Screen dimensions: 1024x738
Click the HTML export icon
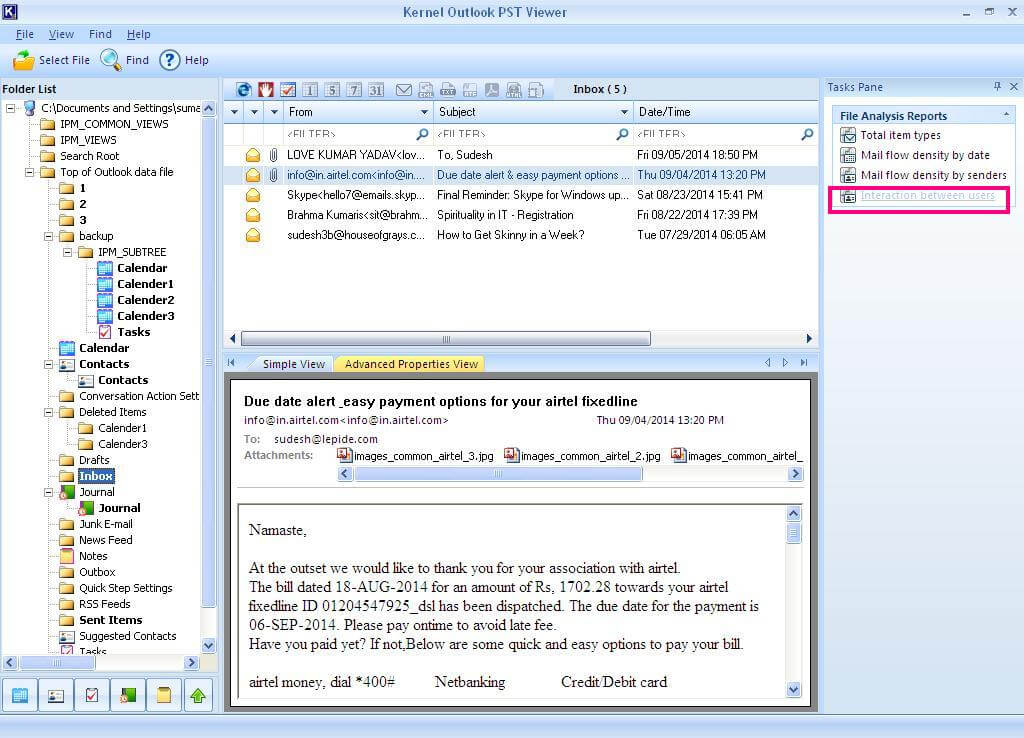514,89
